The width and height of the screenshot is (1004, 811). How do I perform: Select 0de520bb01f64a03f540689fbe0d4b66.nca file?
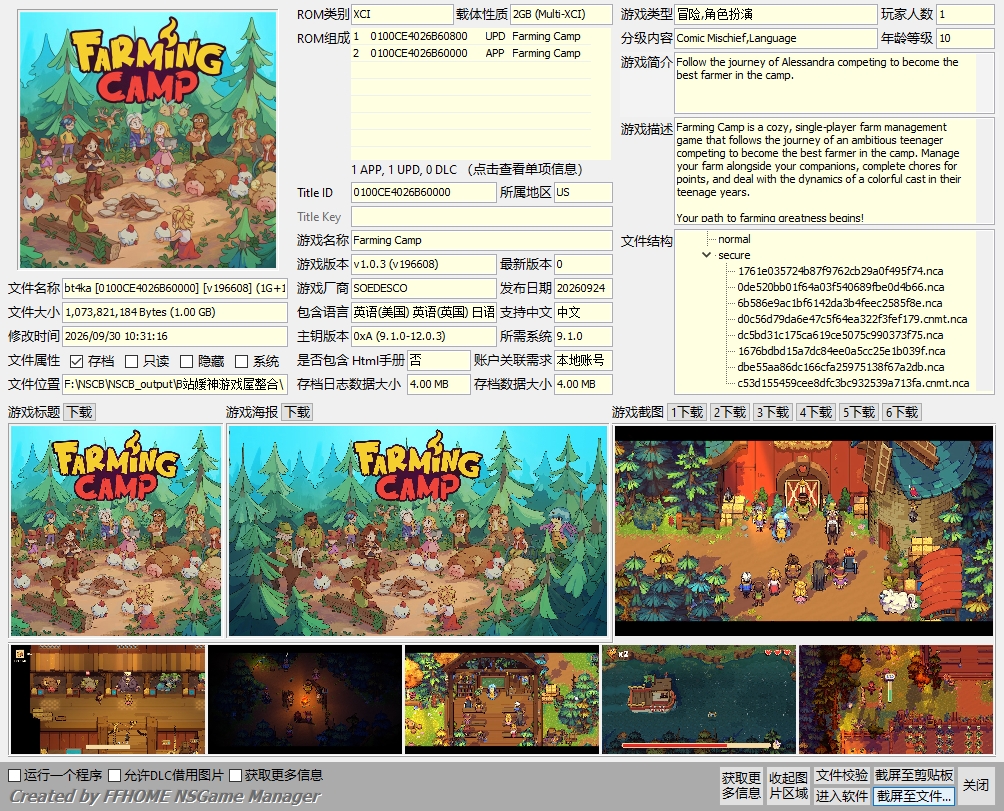pos(840,287)
